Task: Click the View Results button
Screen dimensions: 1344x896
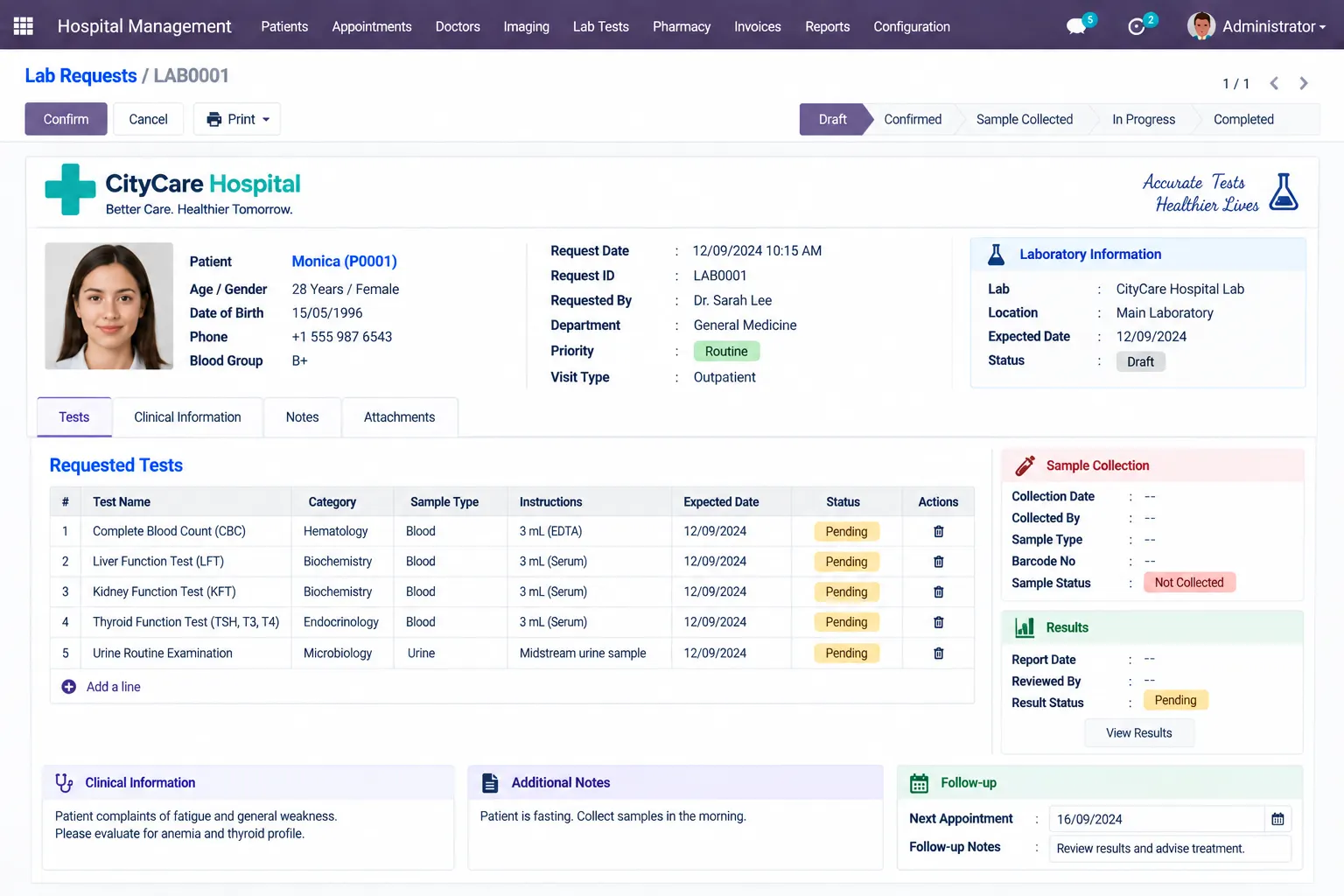Action: [1138, 733]
